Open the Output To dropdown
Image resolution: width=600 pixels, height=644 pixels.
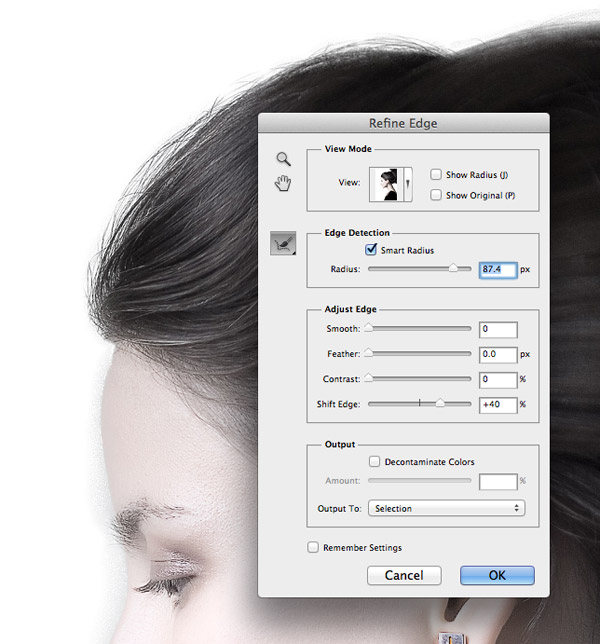pos(446,508)
